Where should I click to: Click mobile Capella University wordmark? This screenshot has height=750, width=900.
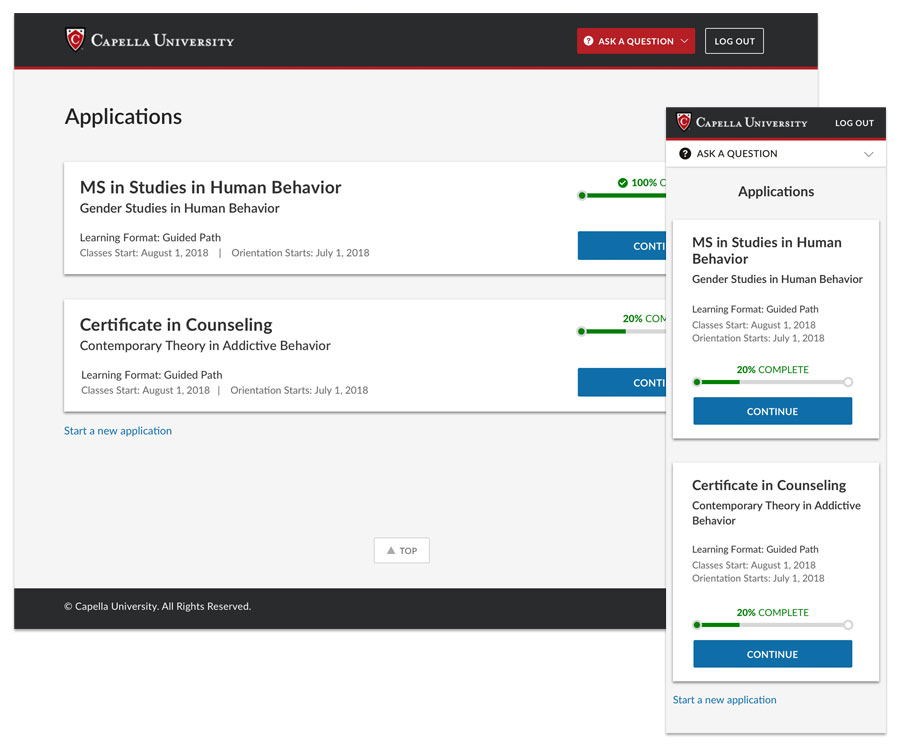pos(751,122)
